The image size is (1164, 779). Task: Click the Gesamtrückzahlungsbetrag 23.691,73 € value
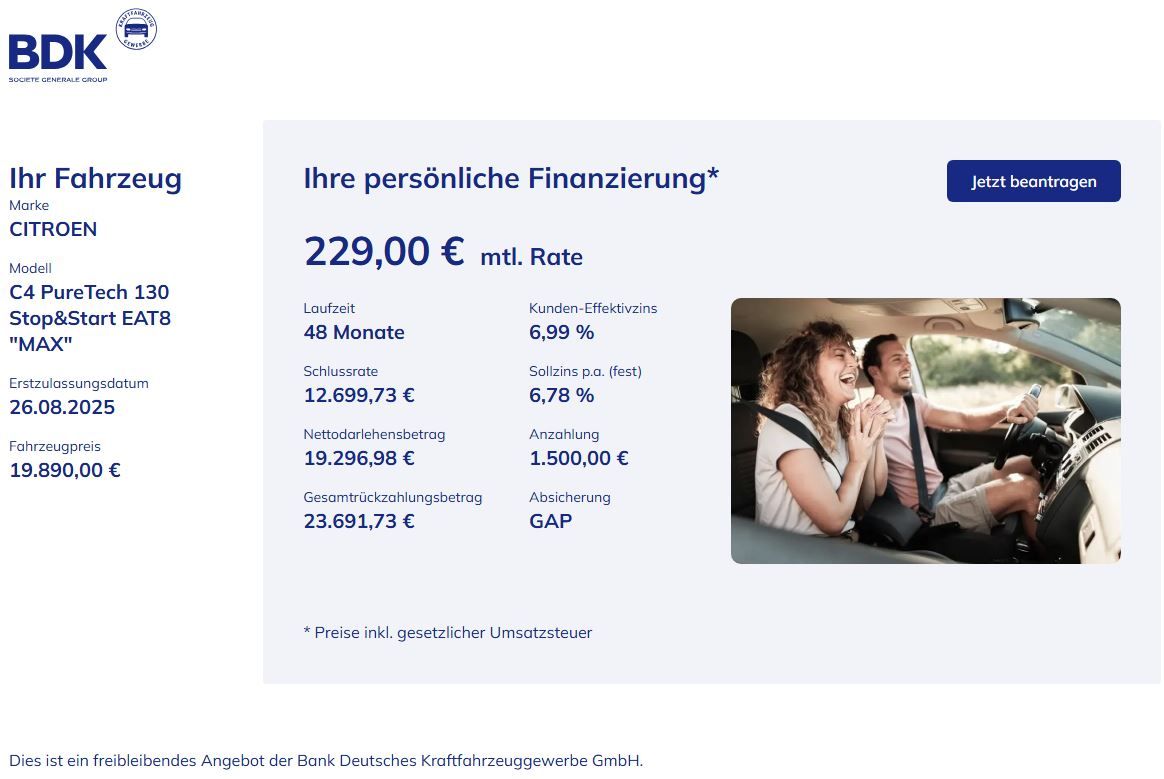359,521
